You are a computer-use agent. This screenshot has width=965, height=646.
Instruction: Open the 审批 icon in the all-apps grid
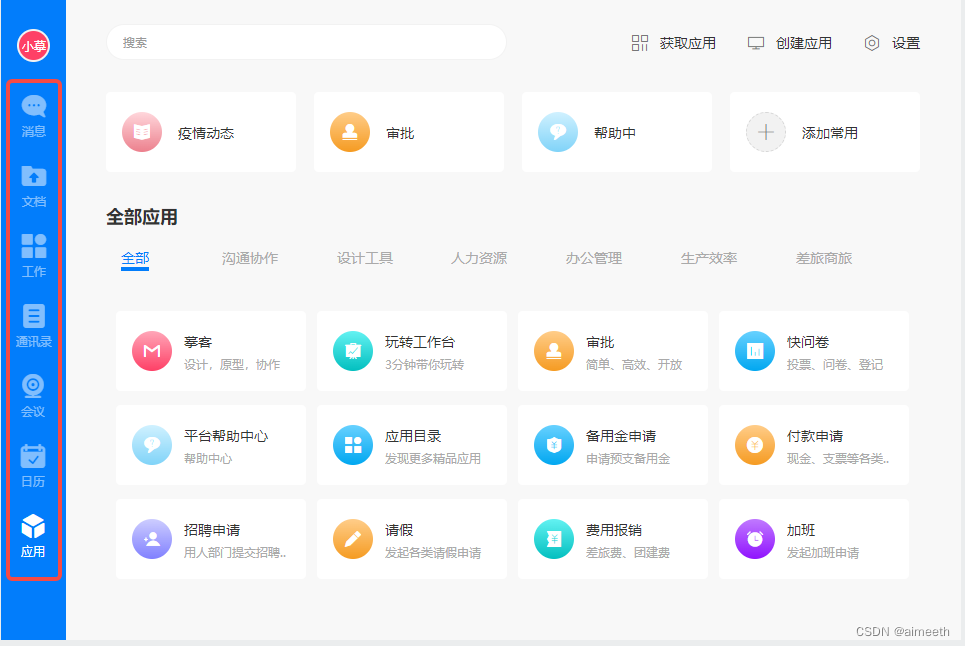[554, 351]
